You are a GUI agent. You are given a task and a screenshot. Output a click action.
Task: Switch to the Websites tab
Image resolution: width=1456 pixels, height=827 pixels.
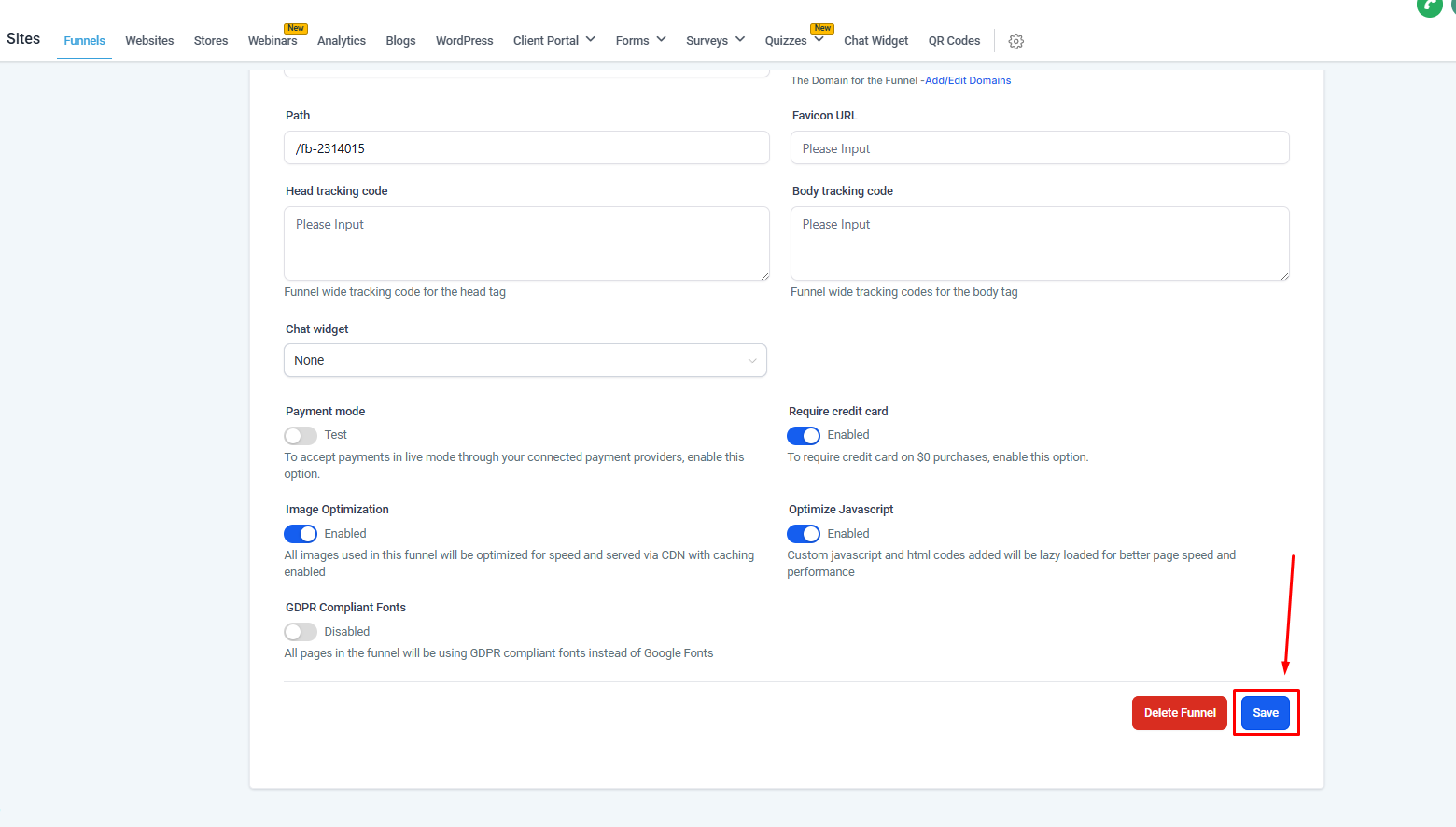click(149, 40)
